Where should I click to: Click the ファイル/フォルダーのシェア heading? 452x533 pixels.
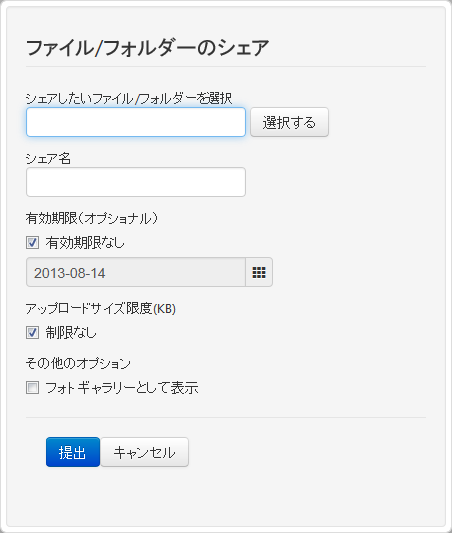pos(147,48)
